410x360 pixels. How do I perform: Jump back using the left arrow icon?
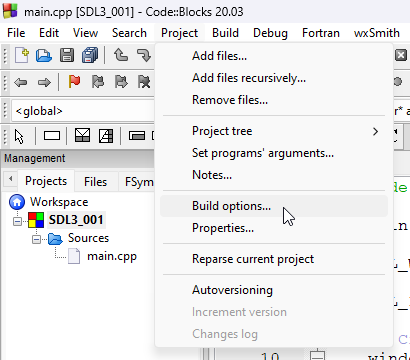(x=21, y=82)
